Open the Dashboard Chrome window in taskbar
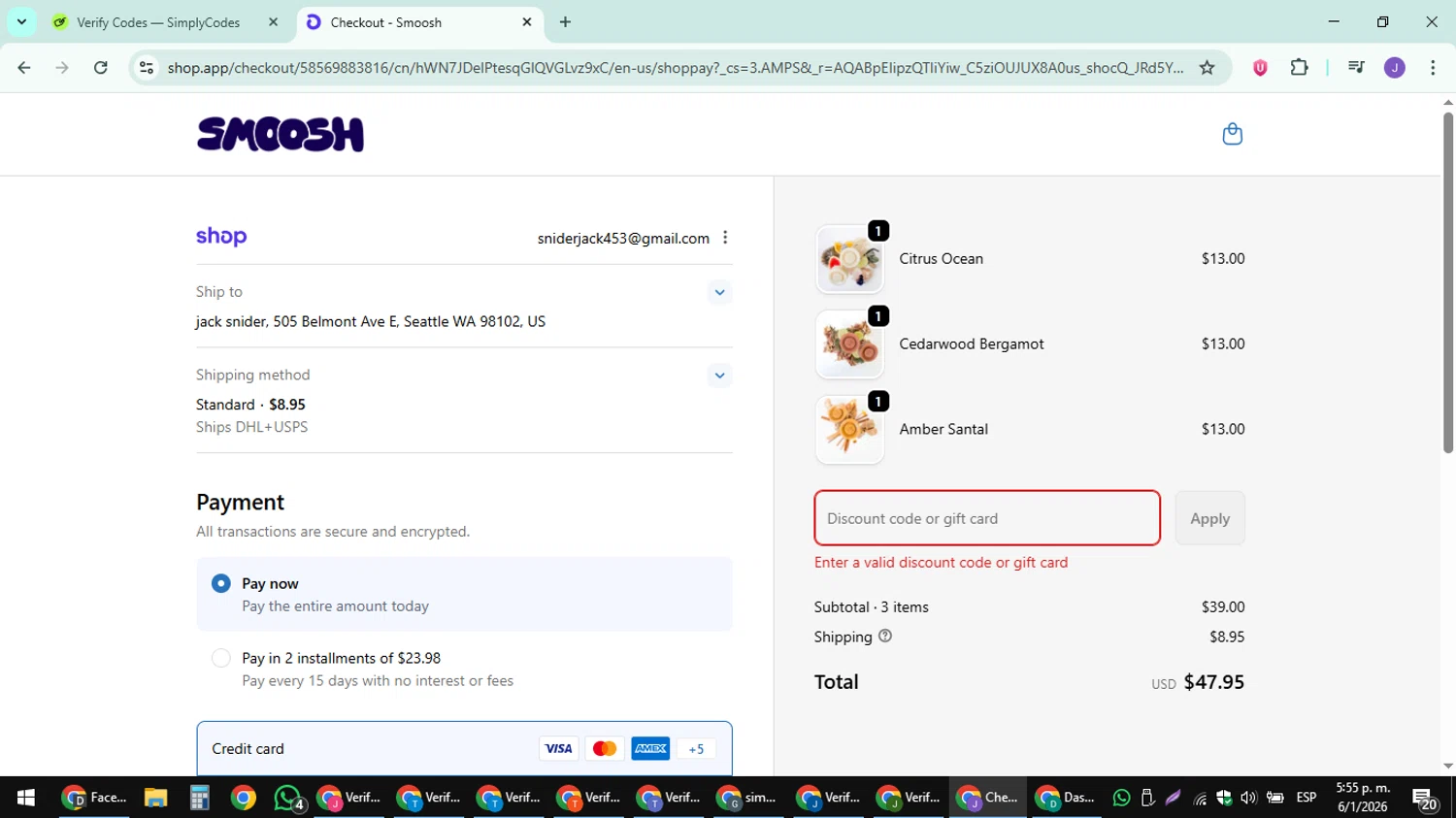 pyautogui.click(x=1066, y=798)
